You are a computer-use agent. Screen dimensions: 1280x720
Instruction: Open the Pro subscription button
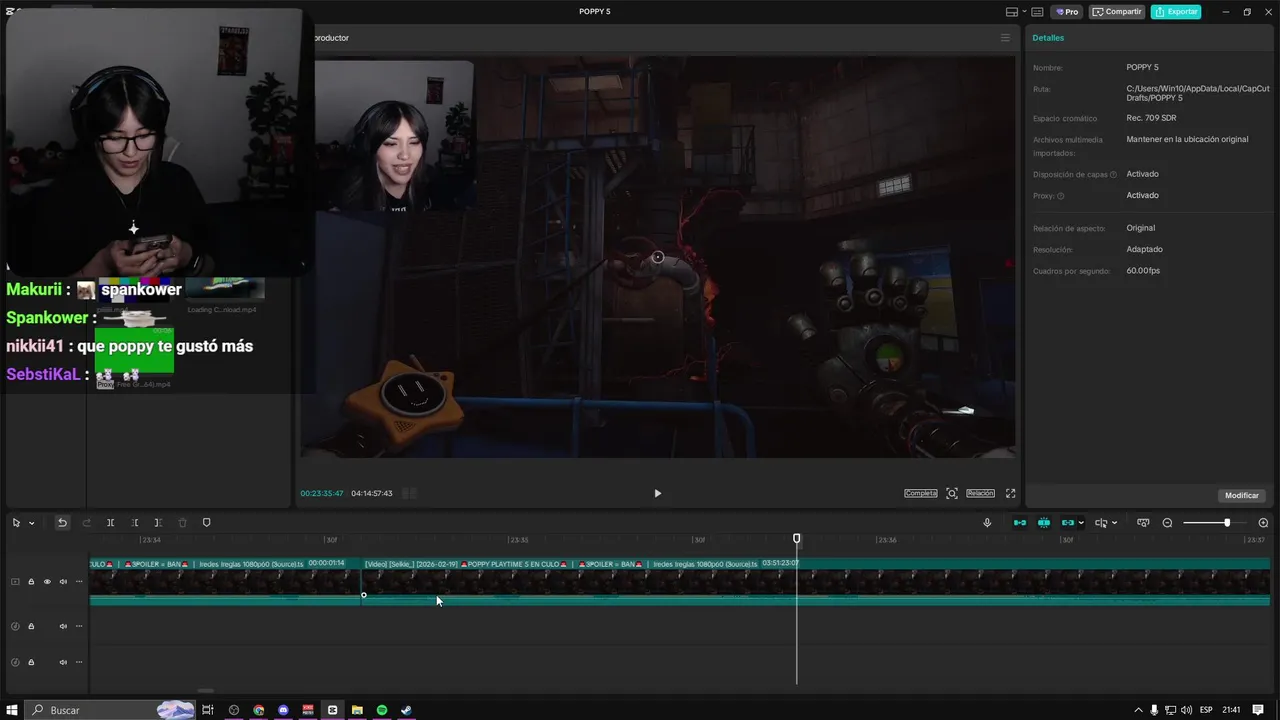[x=1067, y=12]
